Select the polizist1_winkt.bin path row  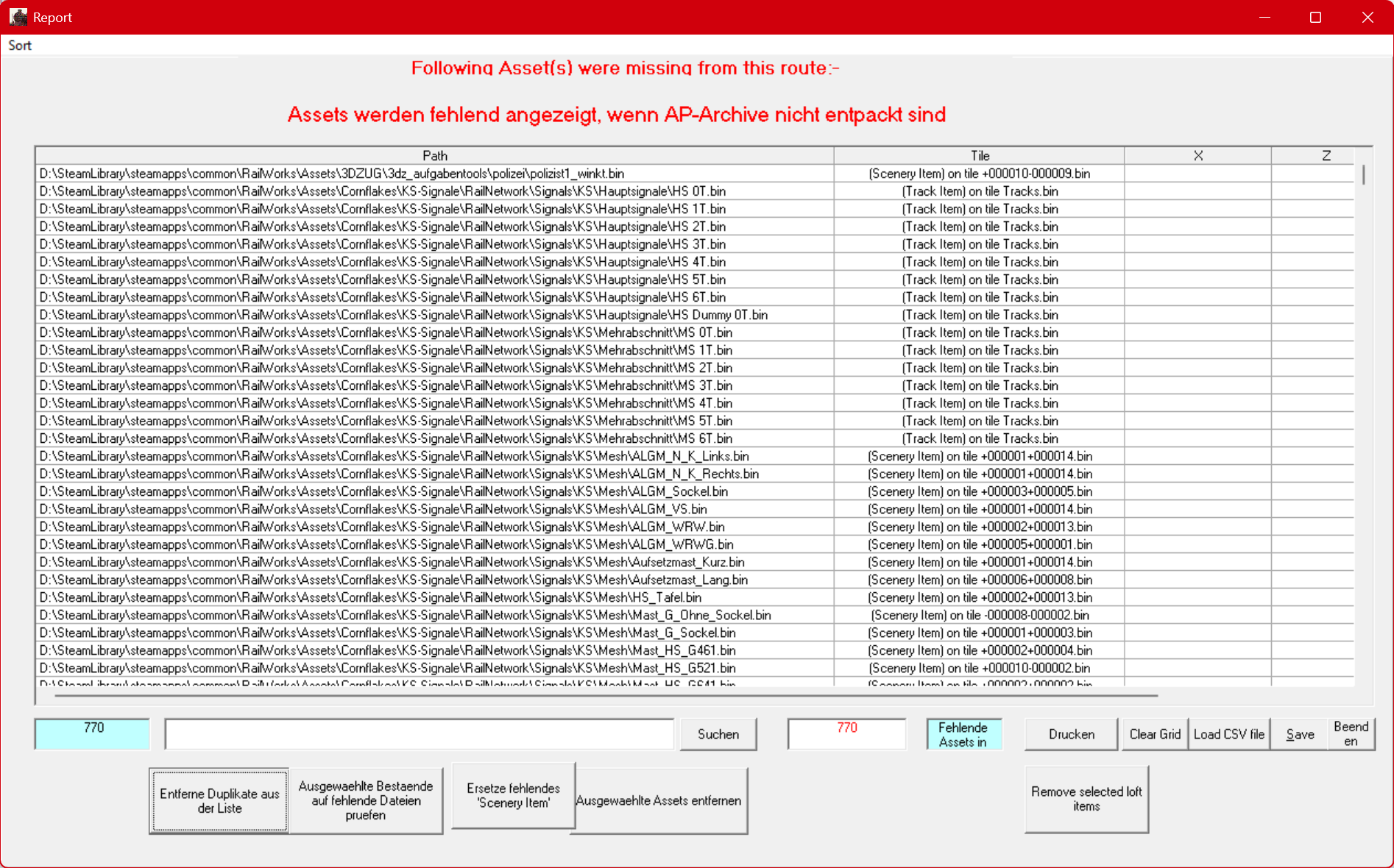pos(435,174)
